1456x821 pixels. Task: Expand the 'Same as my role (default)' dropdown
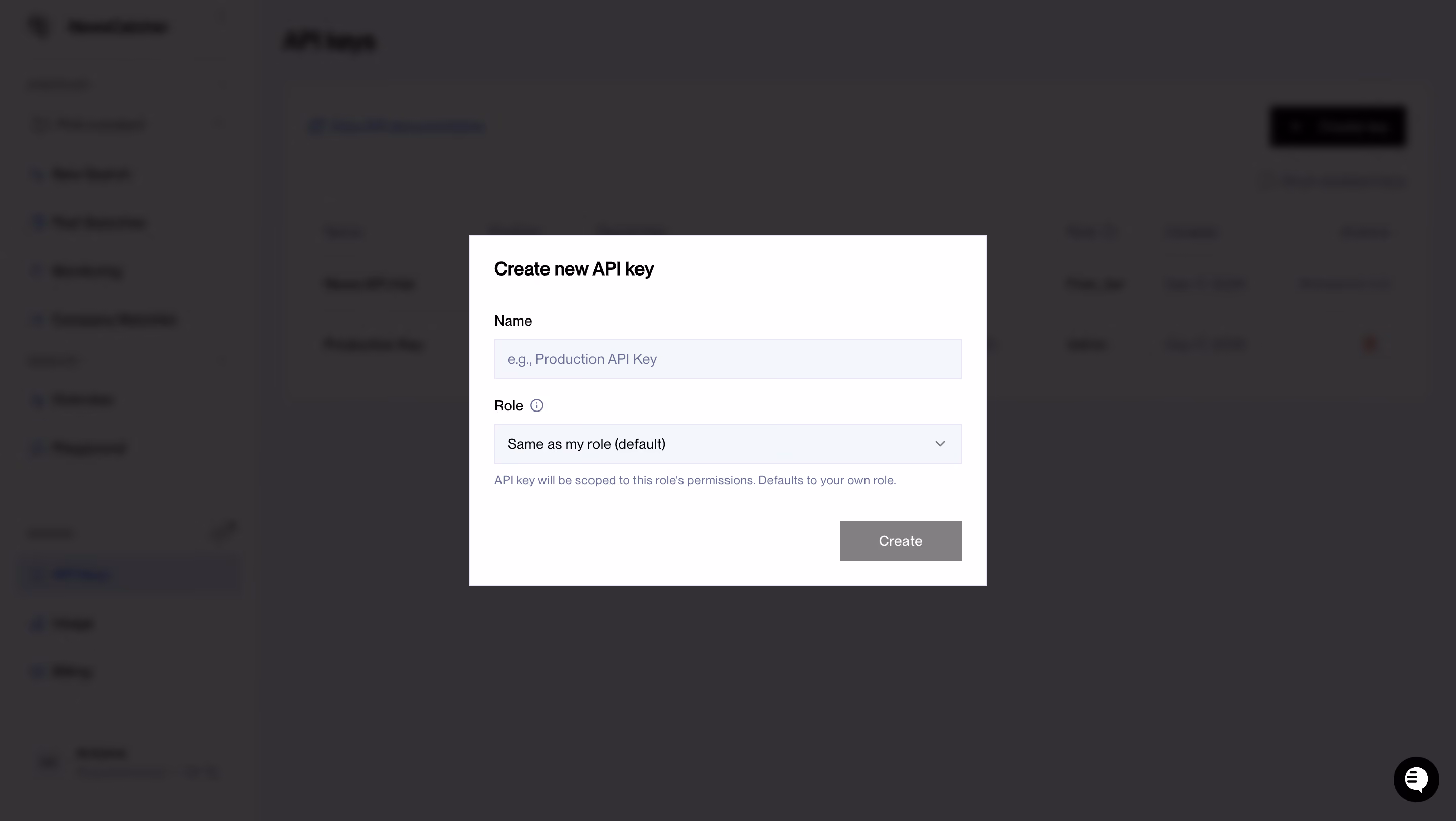click(x=727, y=443)
